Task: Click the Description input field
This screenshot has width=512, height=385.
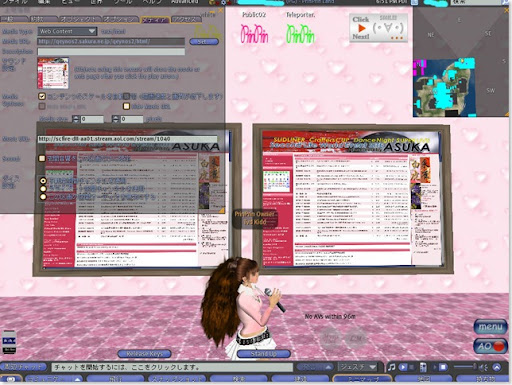Action: click(111, 51)
